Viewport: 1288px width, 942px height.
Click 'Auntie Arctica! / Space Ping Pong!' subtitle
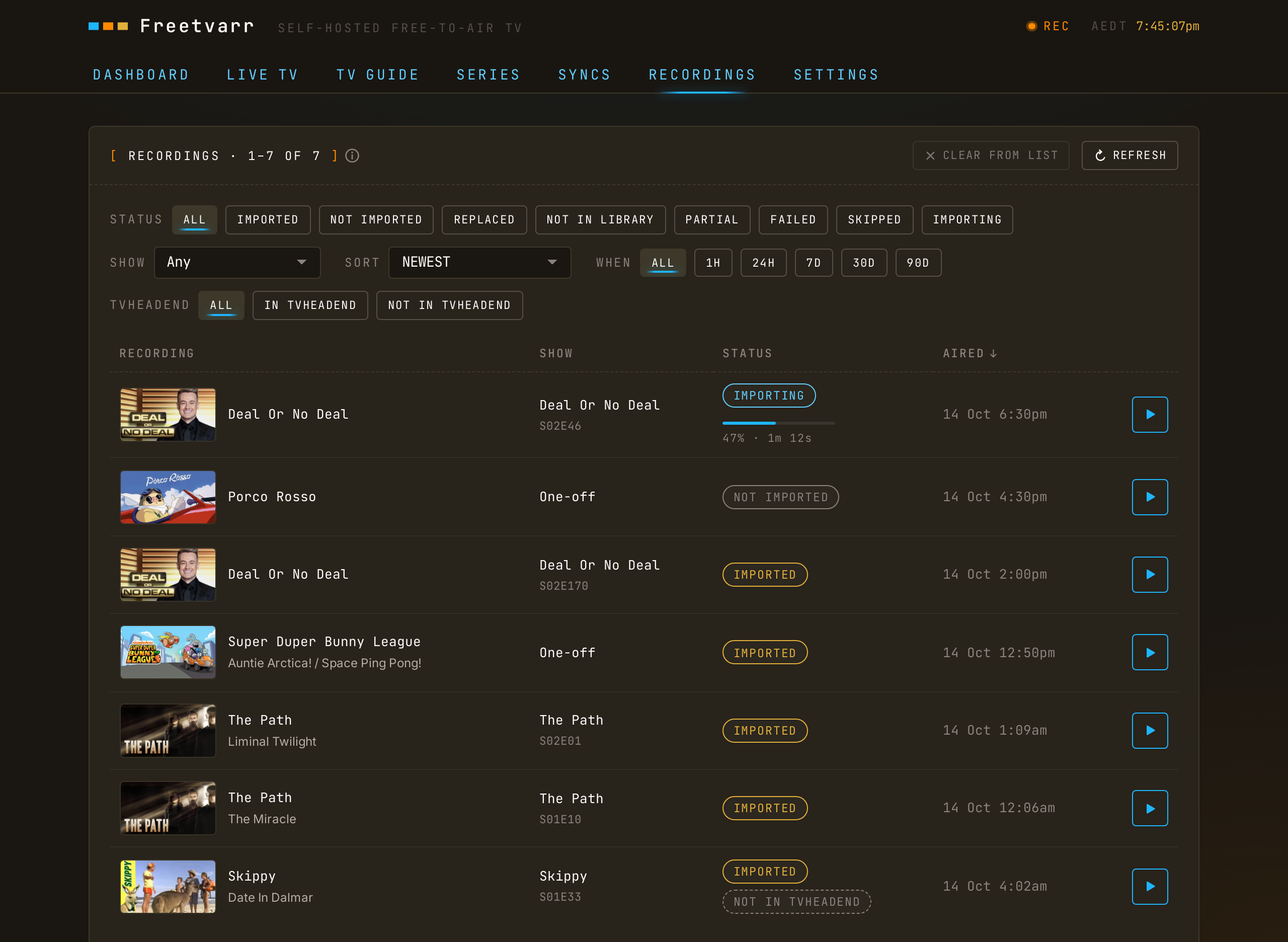coord(325,663)
